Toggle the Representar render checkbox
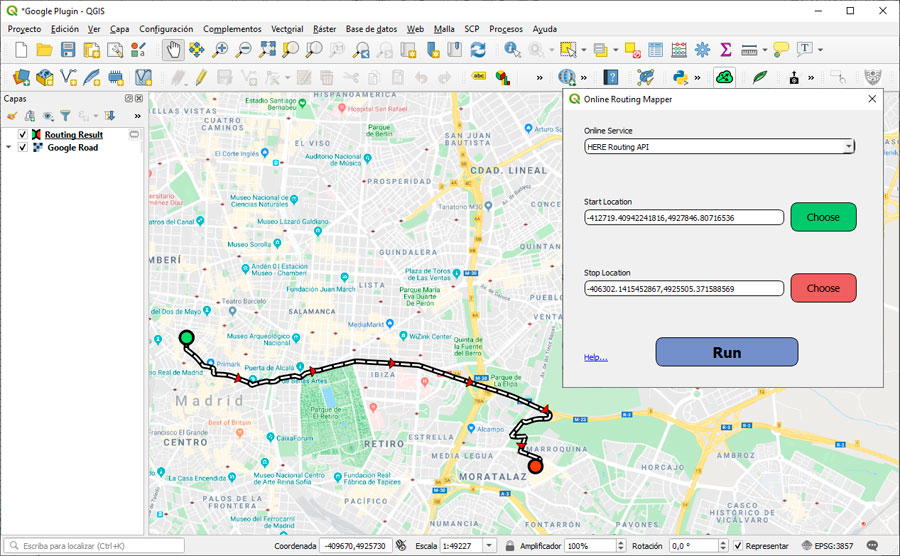 click(738, 546)
